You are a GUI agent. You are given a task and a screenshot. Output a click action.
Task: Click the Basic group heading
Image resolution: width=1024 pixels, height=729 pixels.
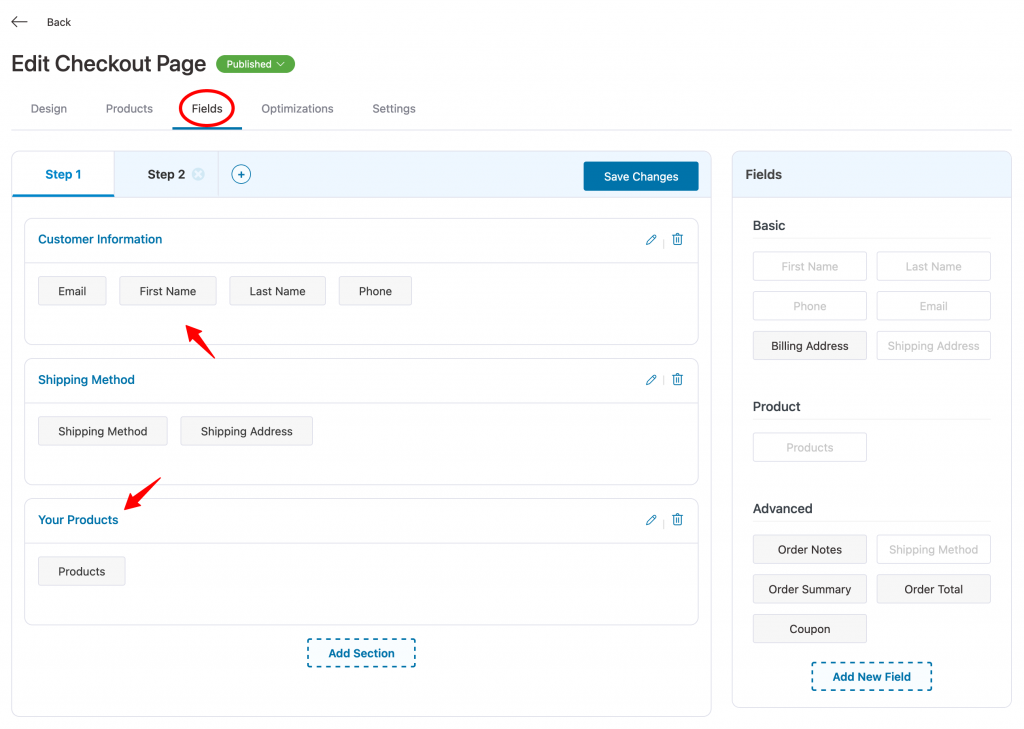click(769, 225)
